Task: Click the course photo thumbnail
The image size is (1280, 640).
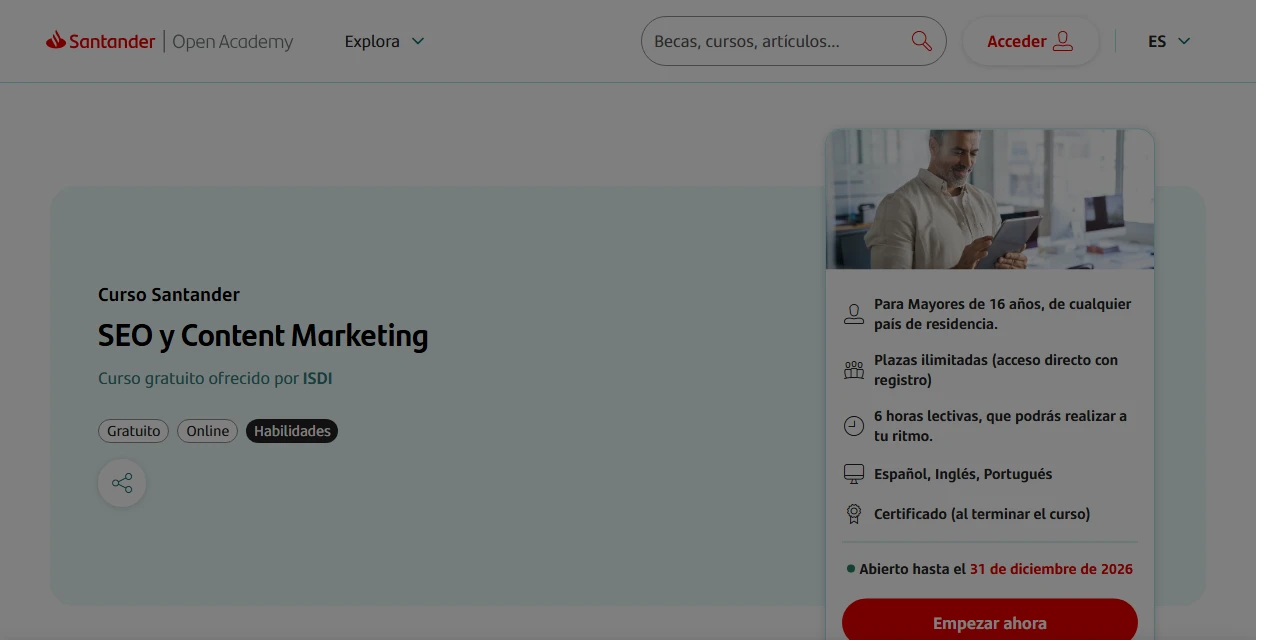Action: [x=990, y=199]
